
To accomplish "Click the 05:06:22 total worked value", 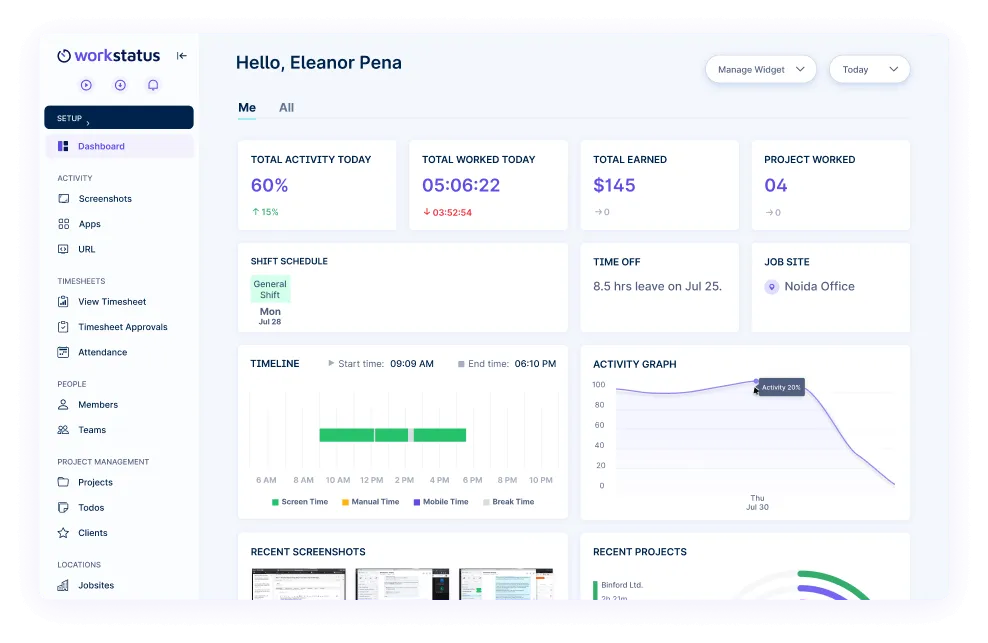I will [461, 185].
